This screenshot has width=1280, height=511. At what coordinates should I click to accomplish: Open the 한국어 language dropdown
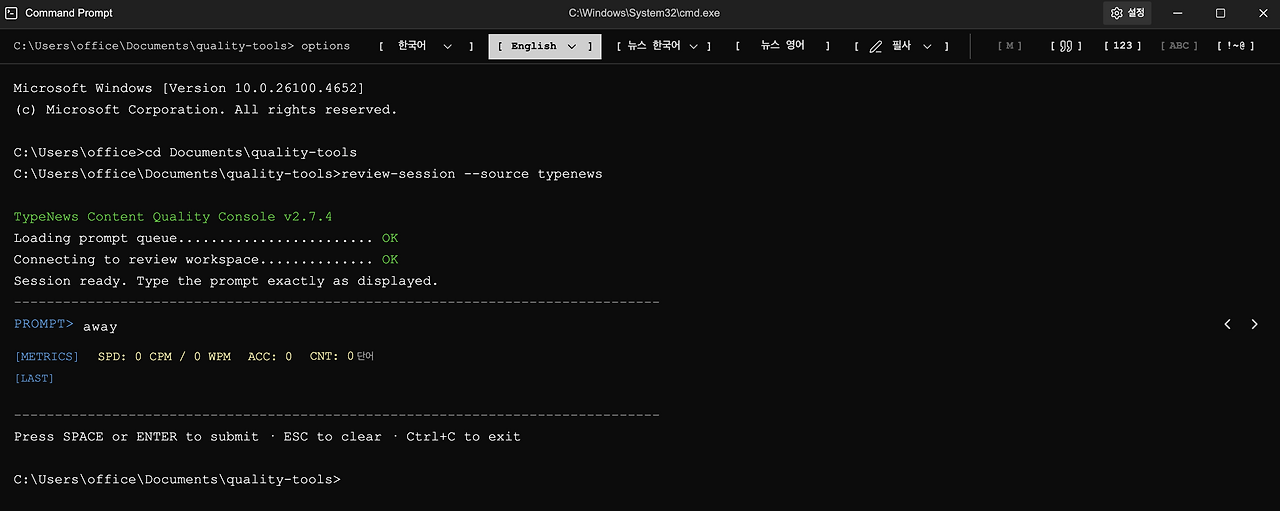(x=425, y=46)
